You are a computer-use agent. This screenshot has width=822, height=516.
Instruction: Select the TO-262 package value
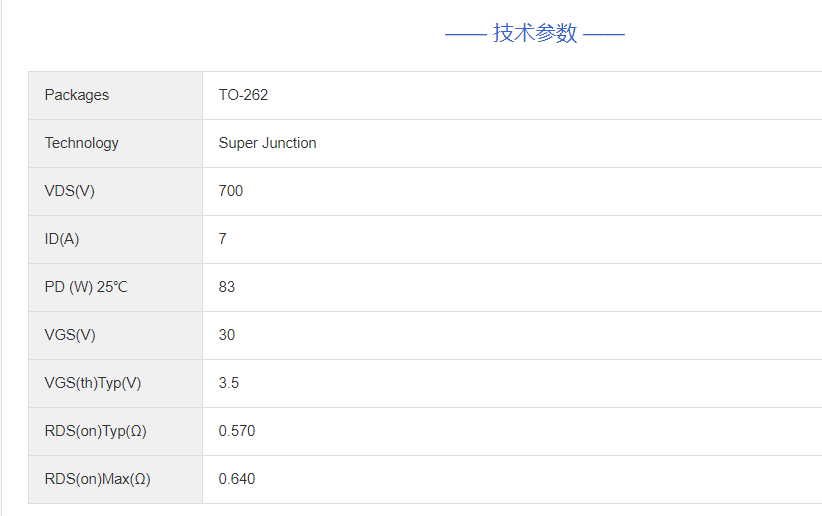click(x=243, y=95)
